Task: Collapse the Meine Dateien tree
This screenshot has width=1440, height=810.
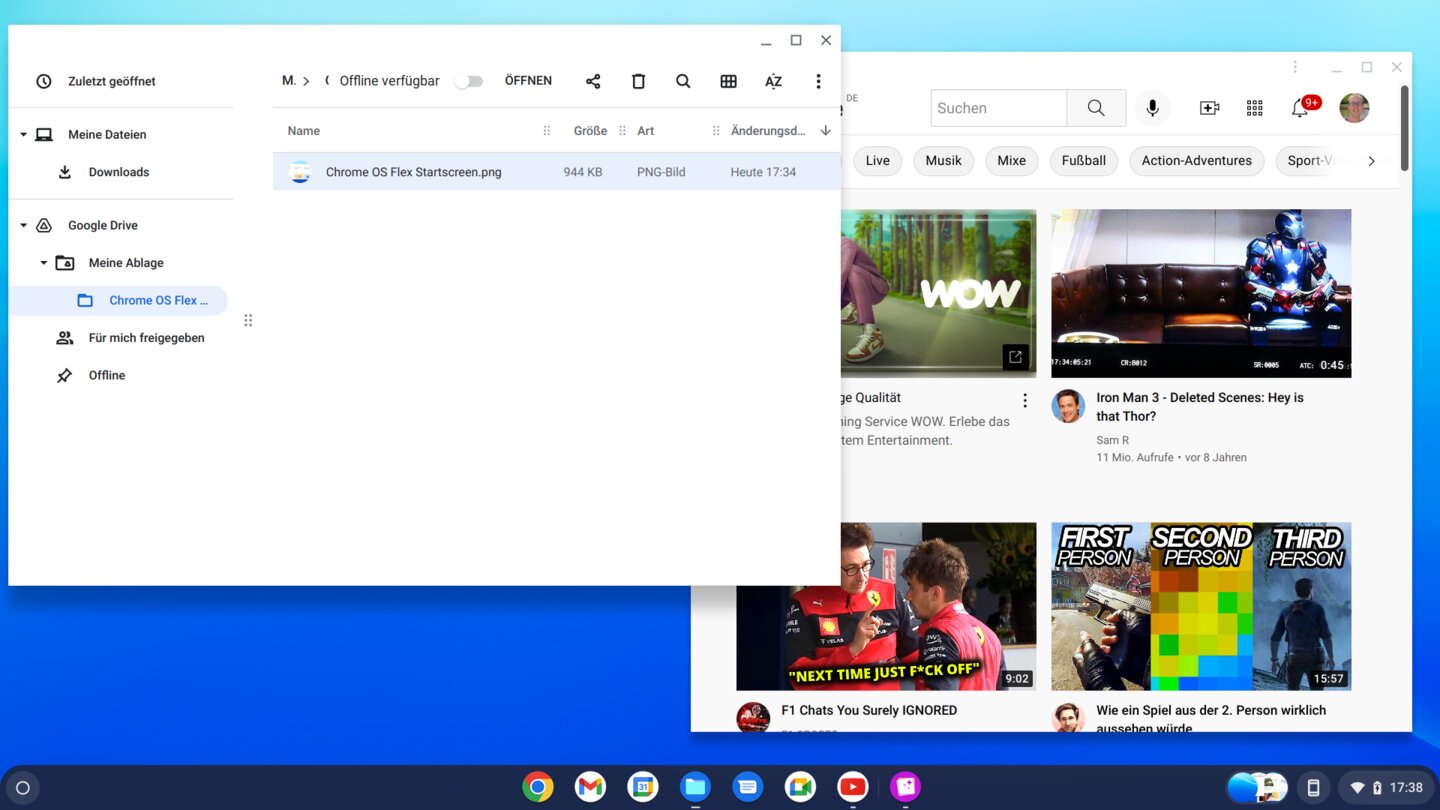Action: tap(23, 134)
